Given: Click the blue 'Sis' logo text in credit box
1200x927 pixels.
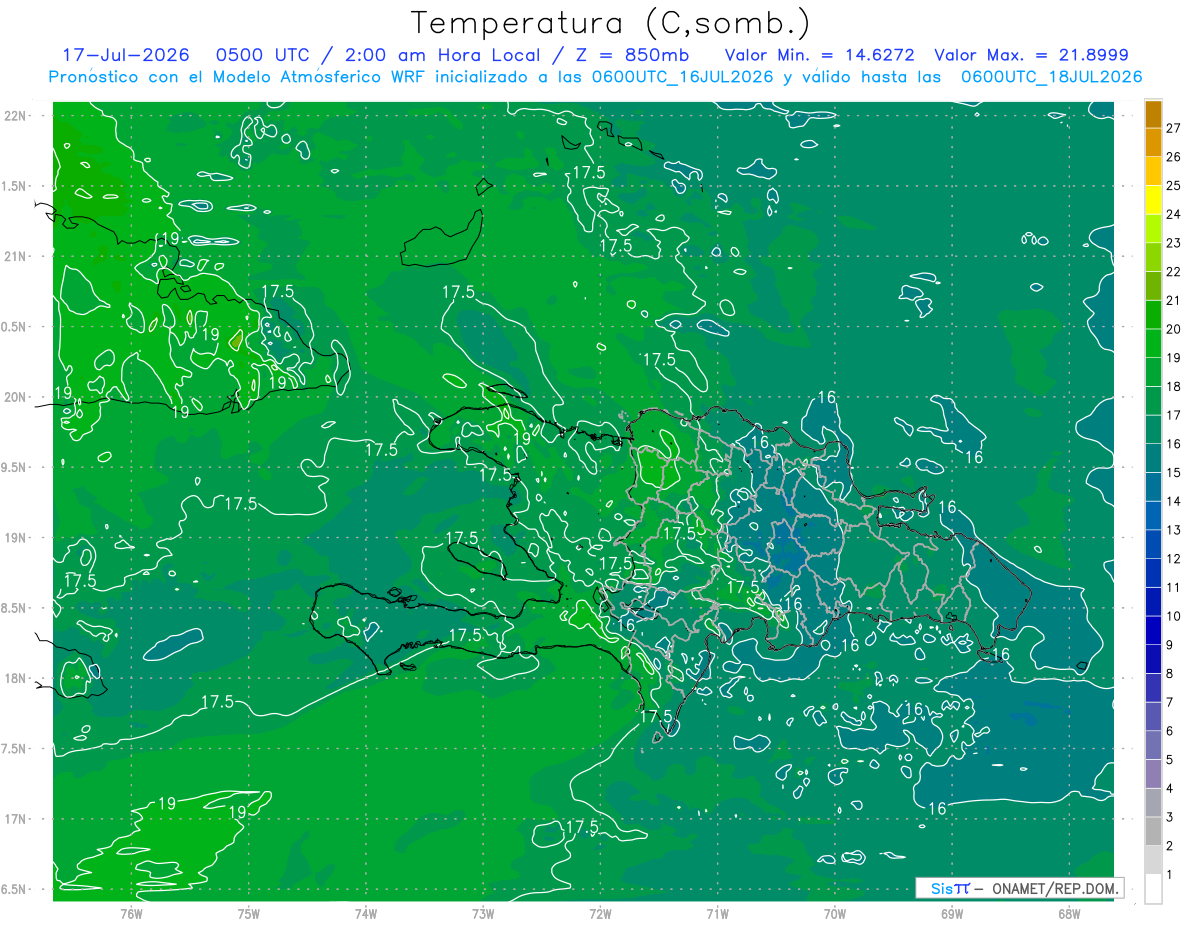Looking at the screenshot, I should (x=942, y=888).
